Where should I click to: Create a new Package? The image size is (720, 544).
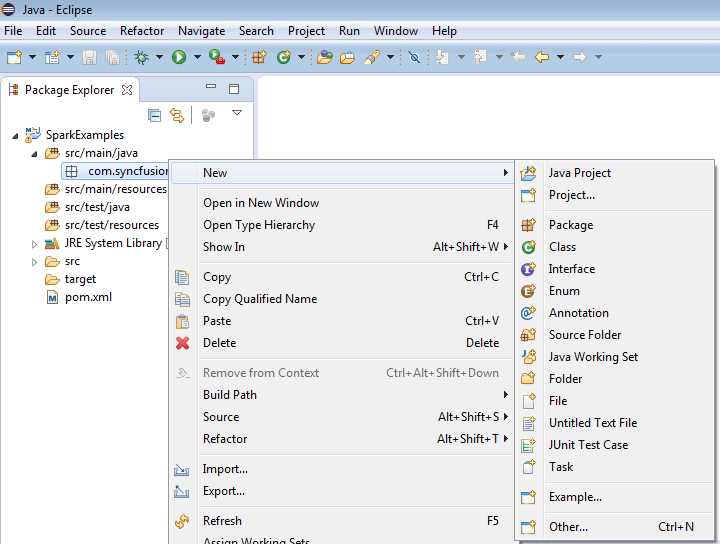pyautogui.click(x=615, y=225)
